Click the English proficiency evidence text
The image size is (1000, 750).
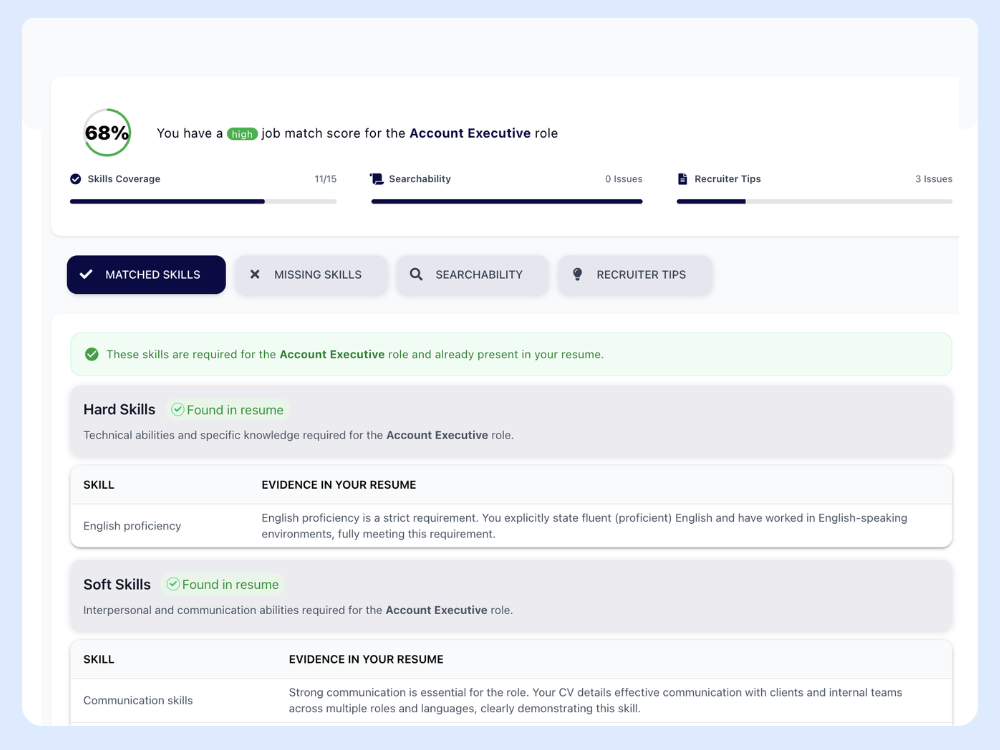(584, 526)
